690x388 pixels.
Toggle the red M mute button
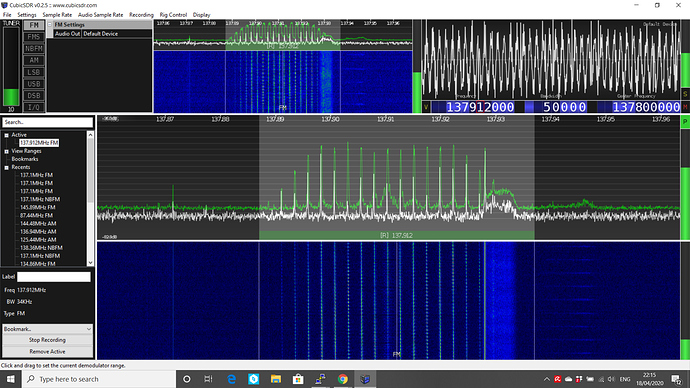pos(685,107)
